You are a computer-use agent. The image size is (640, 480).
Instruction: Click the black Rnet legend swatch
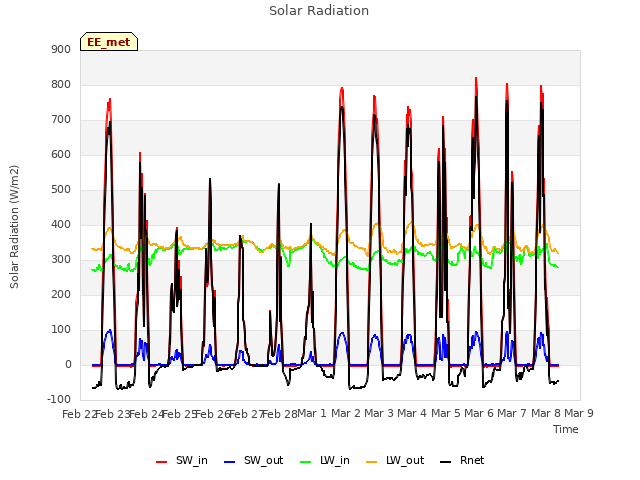(446, 462)
